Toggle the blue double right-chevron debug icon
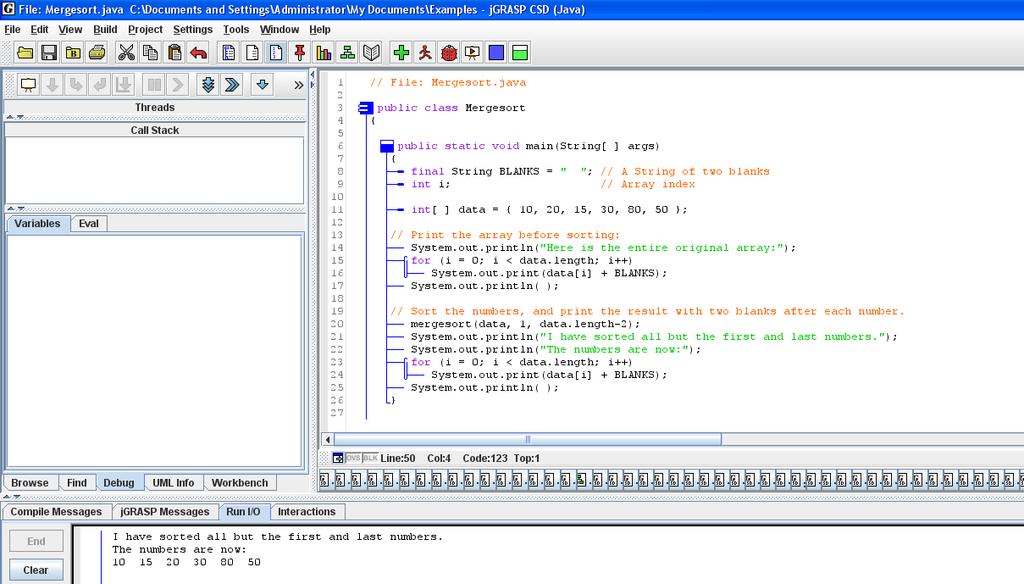The height and width of the screenshot is (584, 1024). pos(232,84)
